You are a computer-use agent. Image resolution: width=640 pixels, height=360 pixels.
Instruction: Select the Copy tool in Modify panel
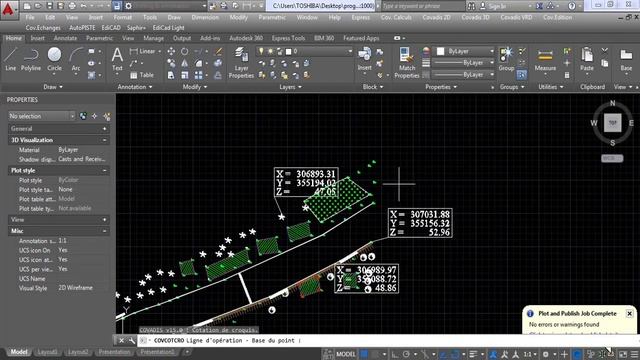coord(171,63)
